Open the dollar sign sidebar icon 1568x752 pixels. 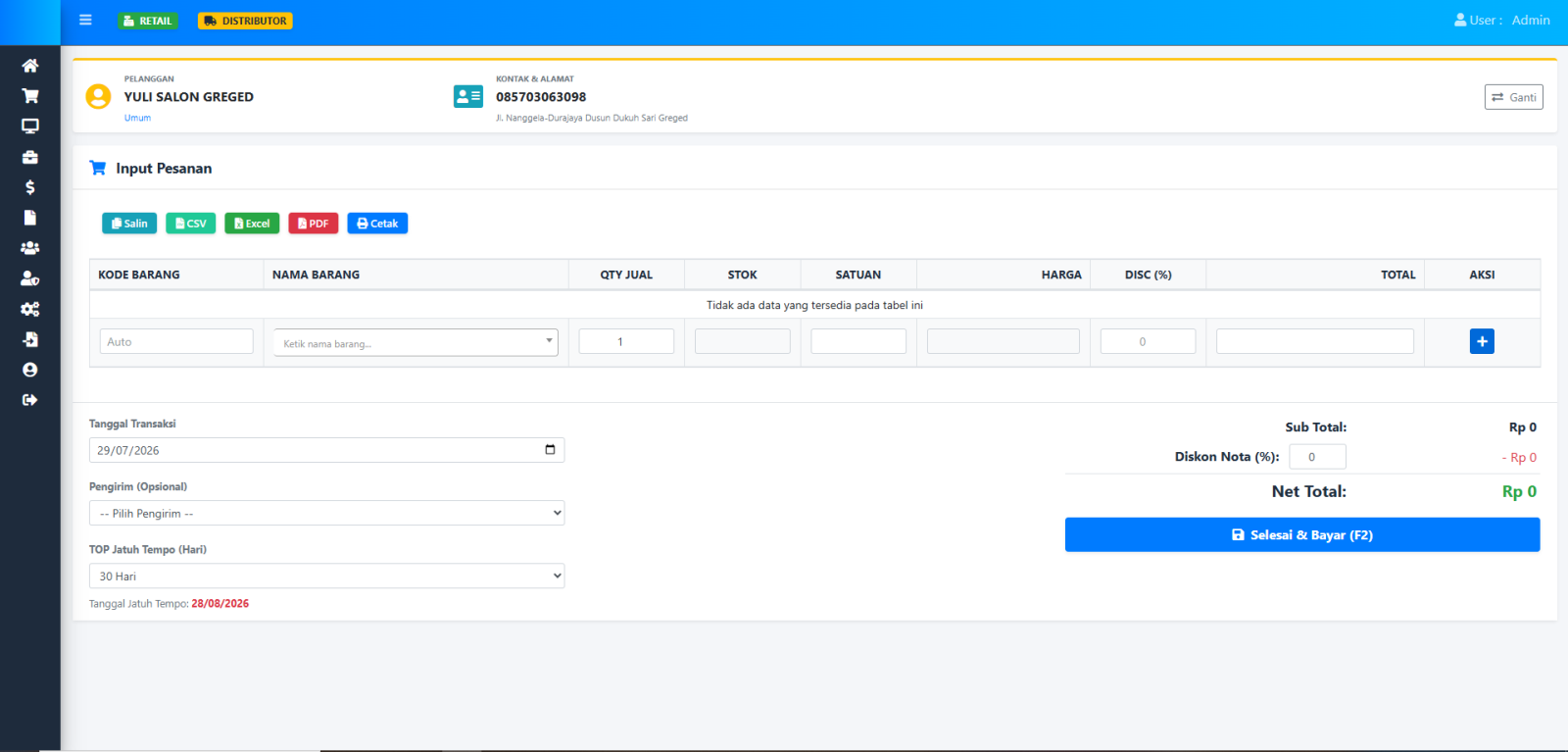[x=30, y=187]
